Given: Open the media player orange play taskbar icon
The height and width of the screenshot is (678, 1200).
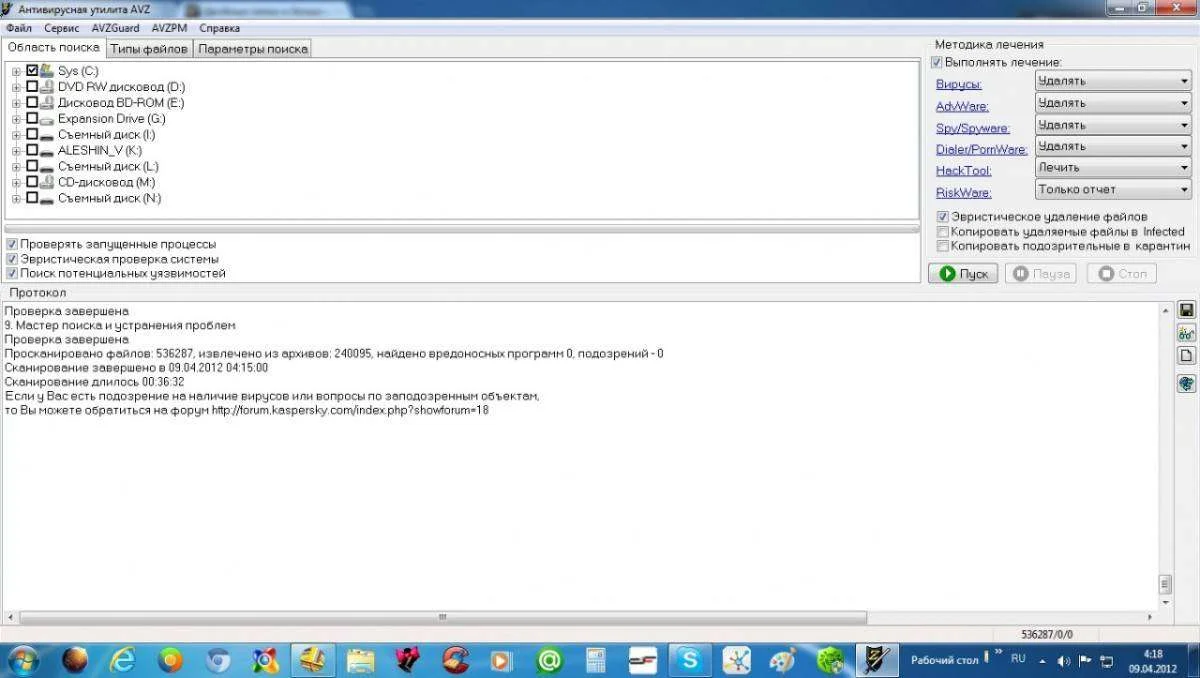Looking at the screenshot, I should (x=501, y=660).
